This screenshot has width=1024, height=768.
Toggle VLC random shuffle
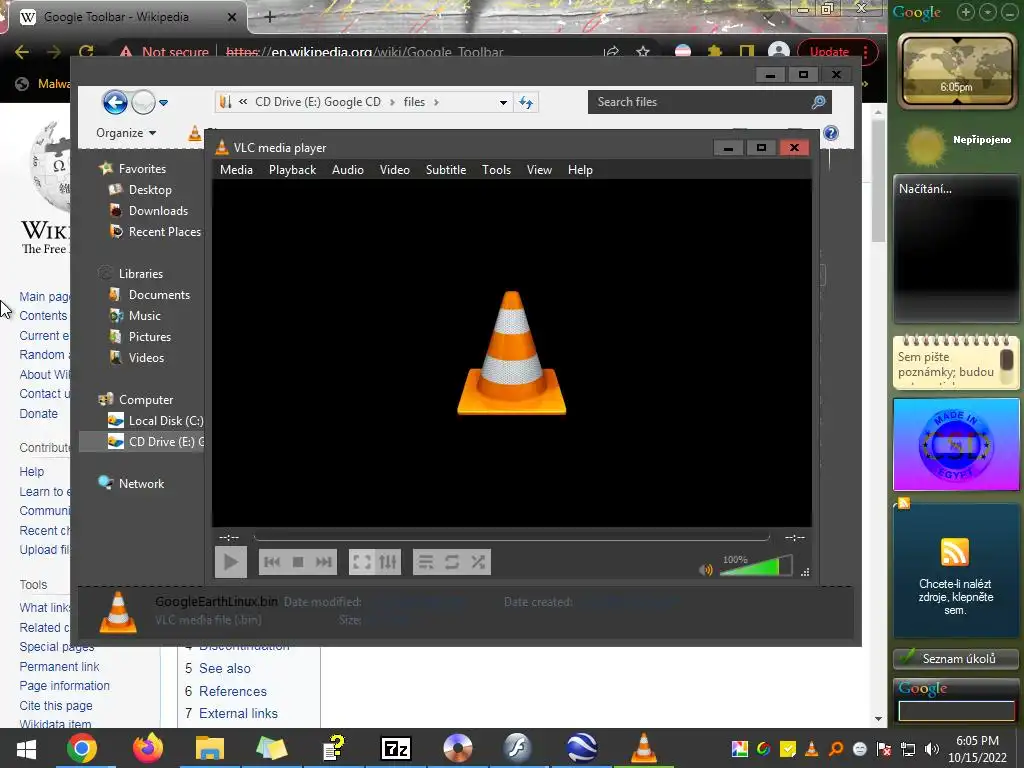click(x=477, y=562)
